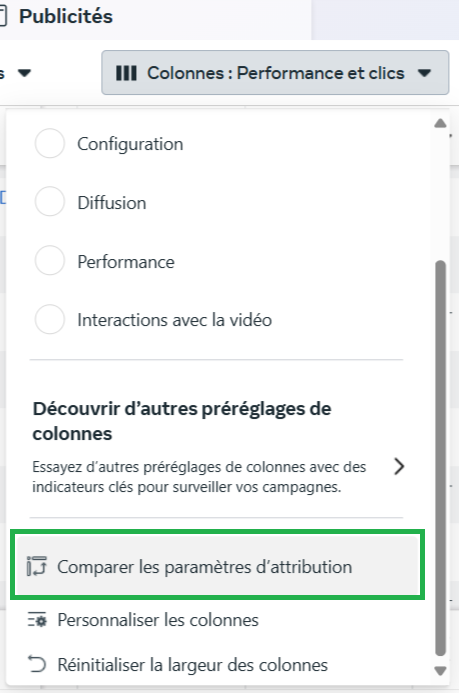
Task: Select the Performance radio option
Action: pos(49,261)
